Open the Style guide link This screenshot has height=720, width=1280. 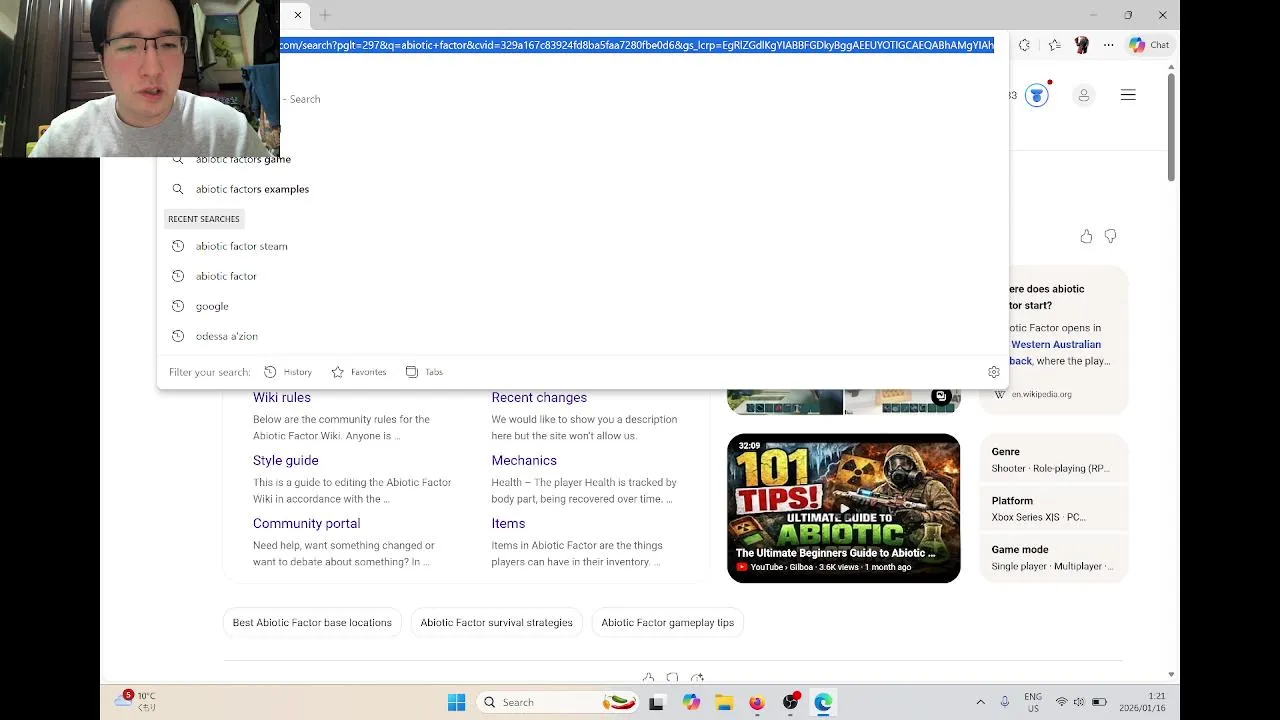[286, 460]
